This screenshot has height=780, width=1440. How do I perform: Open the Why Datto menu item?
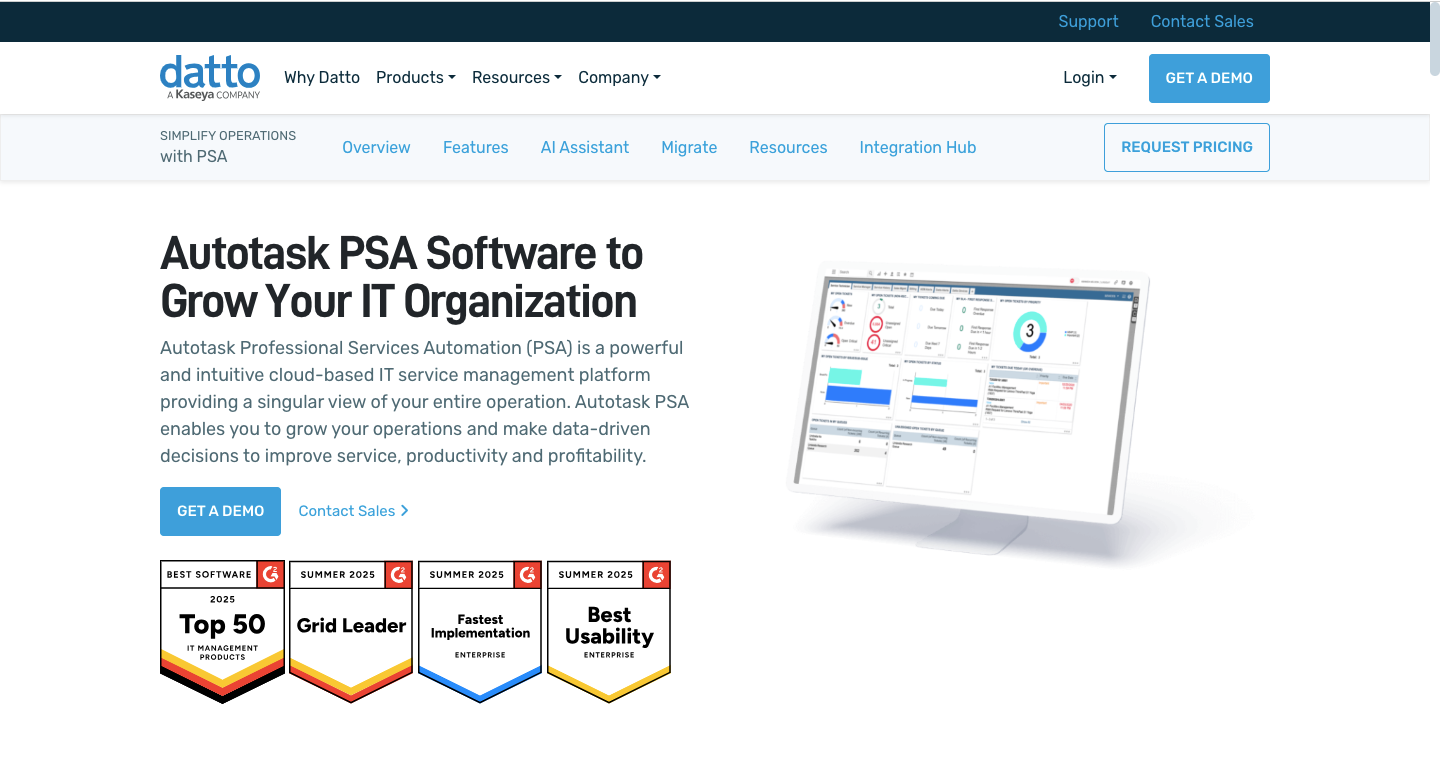[322, 77]
